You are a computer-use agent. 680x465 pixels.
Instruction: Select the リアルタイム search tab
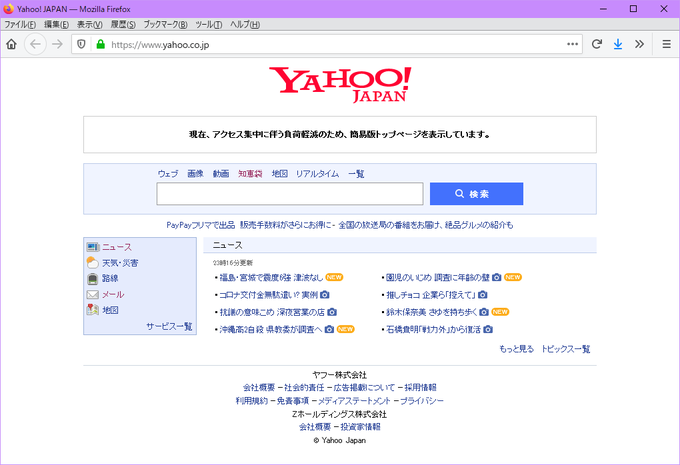tap(317, 174)
